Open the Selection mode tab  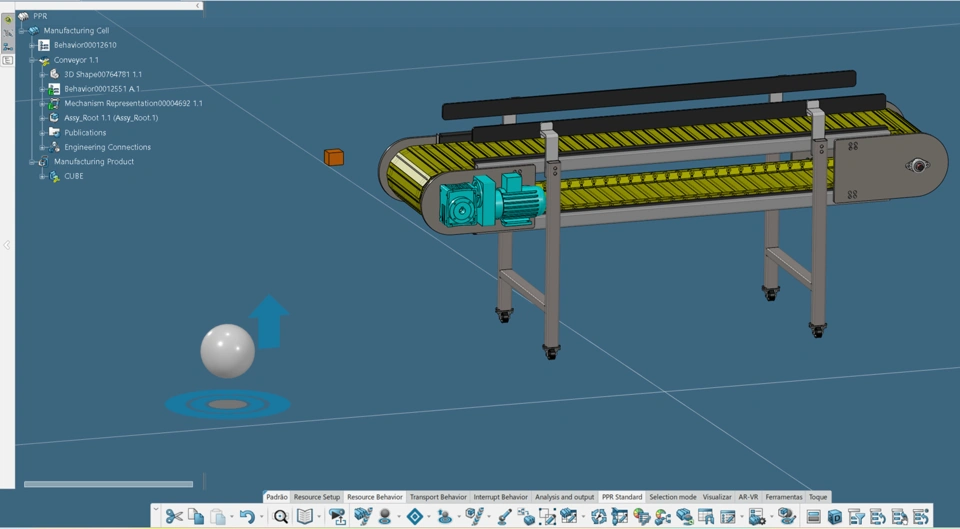point(672,497)
